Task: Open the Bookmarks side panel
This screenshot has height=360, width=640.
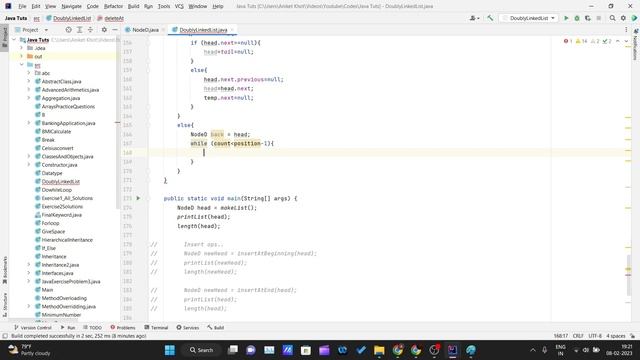Action: coord(4,270)
